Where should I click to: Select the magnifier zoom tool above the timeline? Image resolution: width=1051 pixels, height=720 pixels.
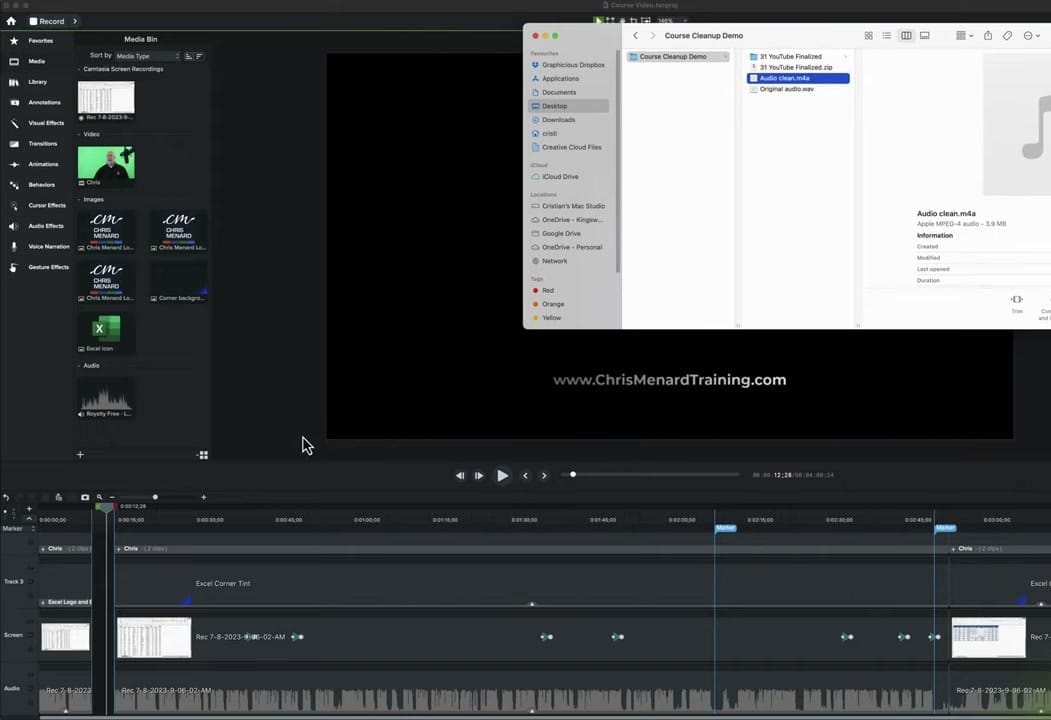(x=99, y=497)
